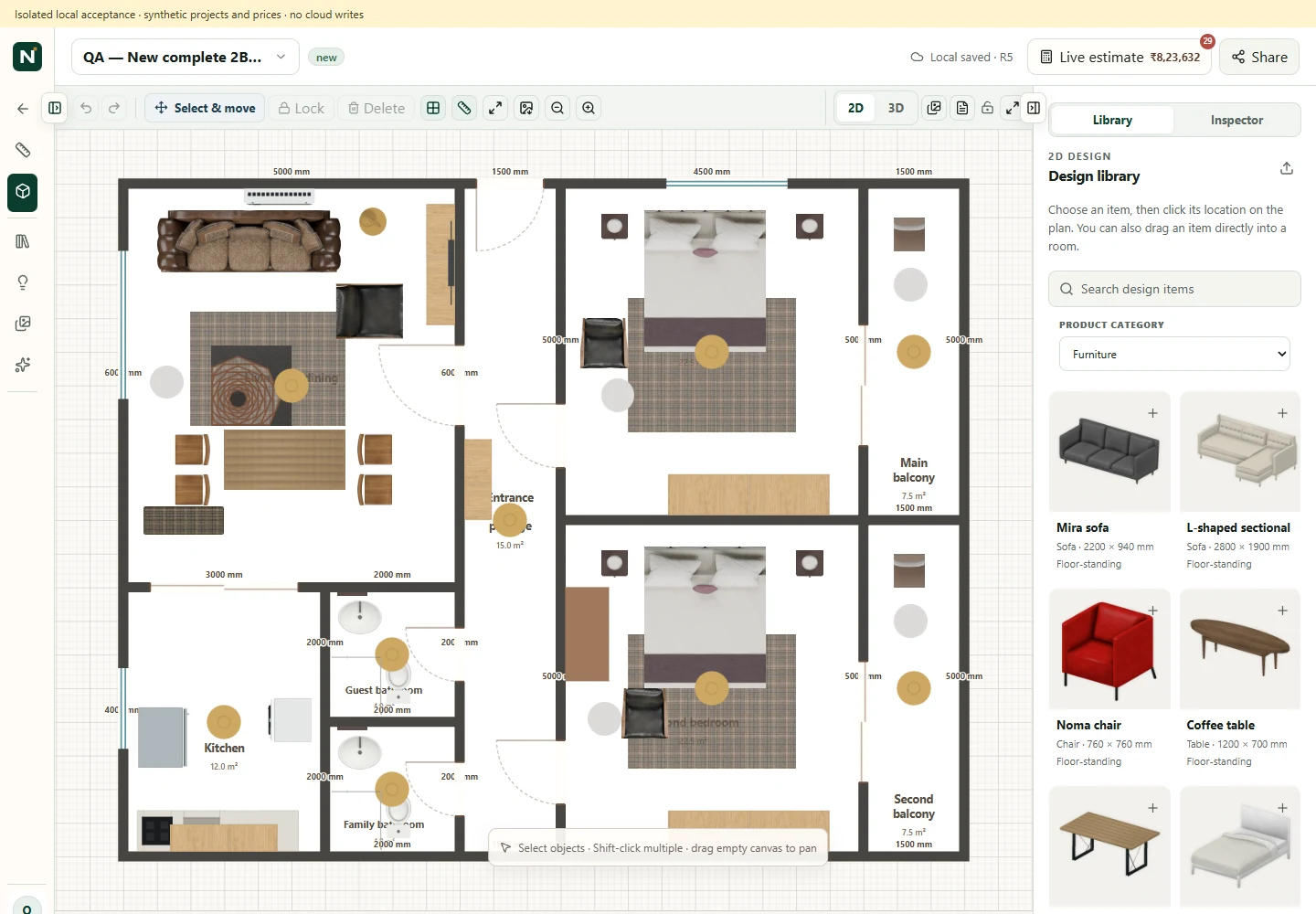Viewport: 1316px width, 914px height.
Task: Activate the Select & move tool
Action: (205, 108)
